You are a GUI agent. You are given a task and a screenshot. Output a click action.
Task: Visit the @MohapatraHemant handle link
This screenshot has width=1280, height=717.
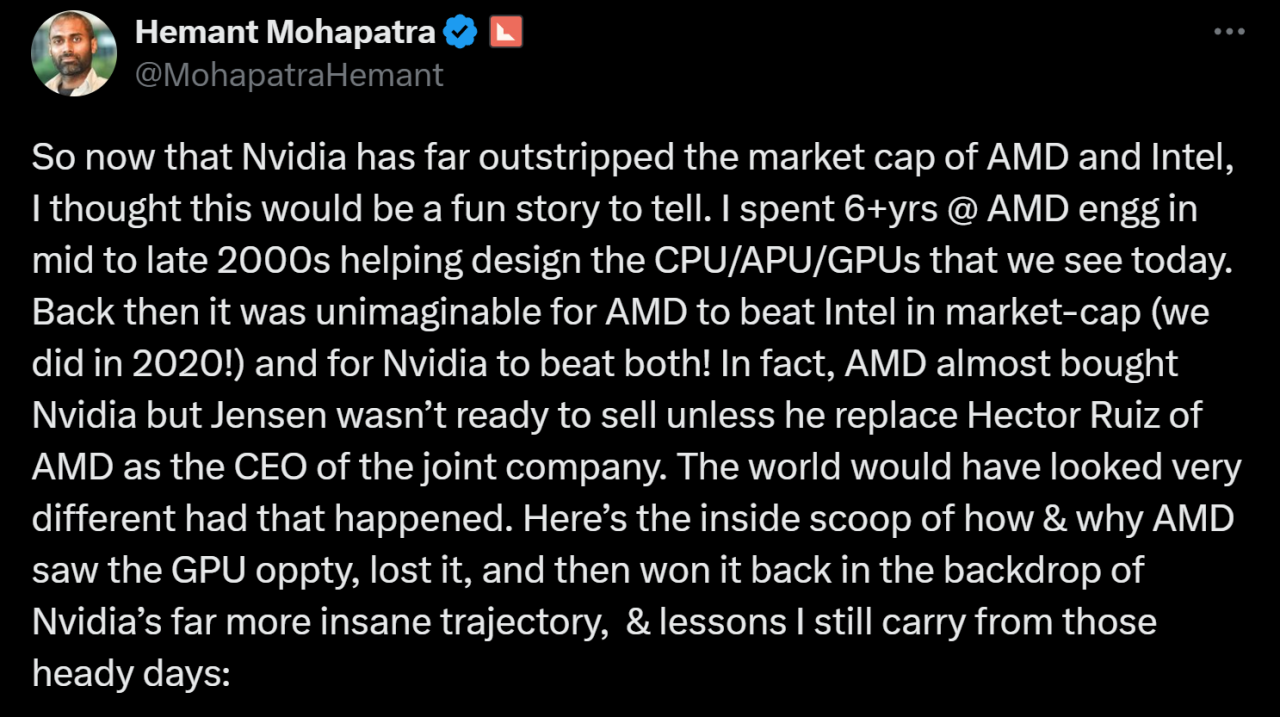pyautogui.click(x=289, y=75)
